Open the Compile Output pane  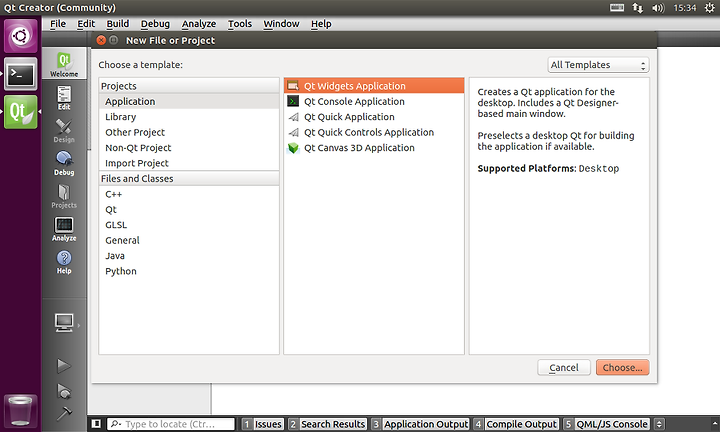pyautogui.click(x=516, y=424)
